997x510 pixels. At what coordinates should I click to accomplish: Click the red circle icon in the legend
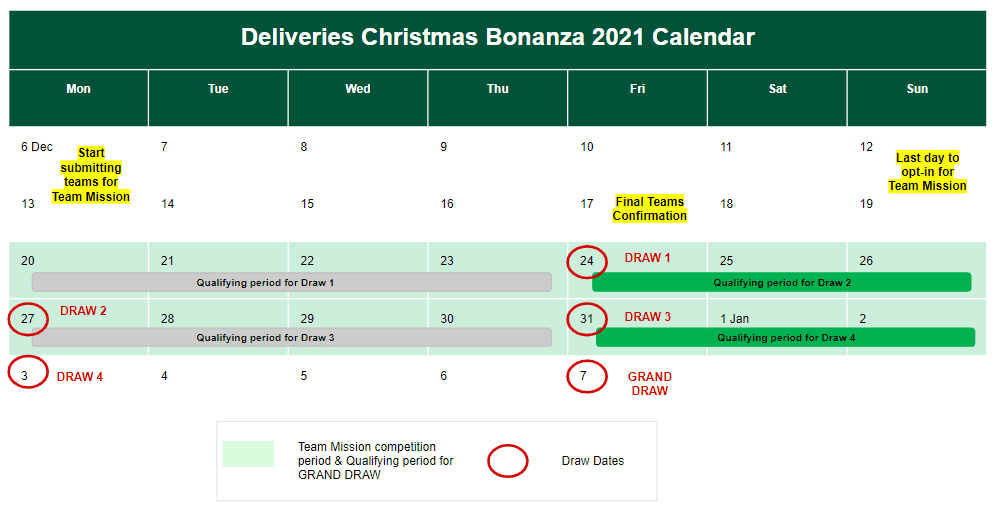pyautogui.click(x=507, y=461)
